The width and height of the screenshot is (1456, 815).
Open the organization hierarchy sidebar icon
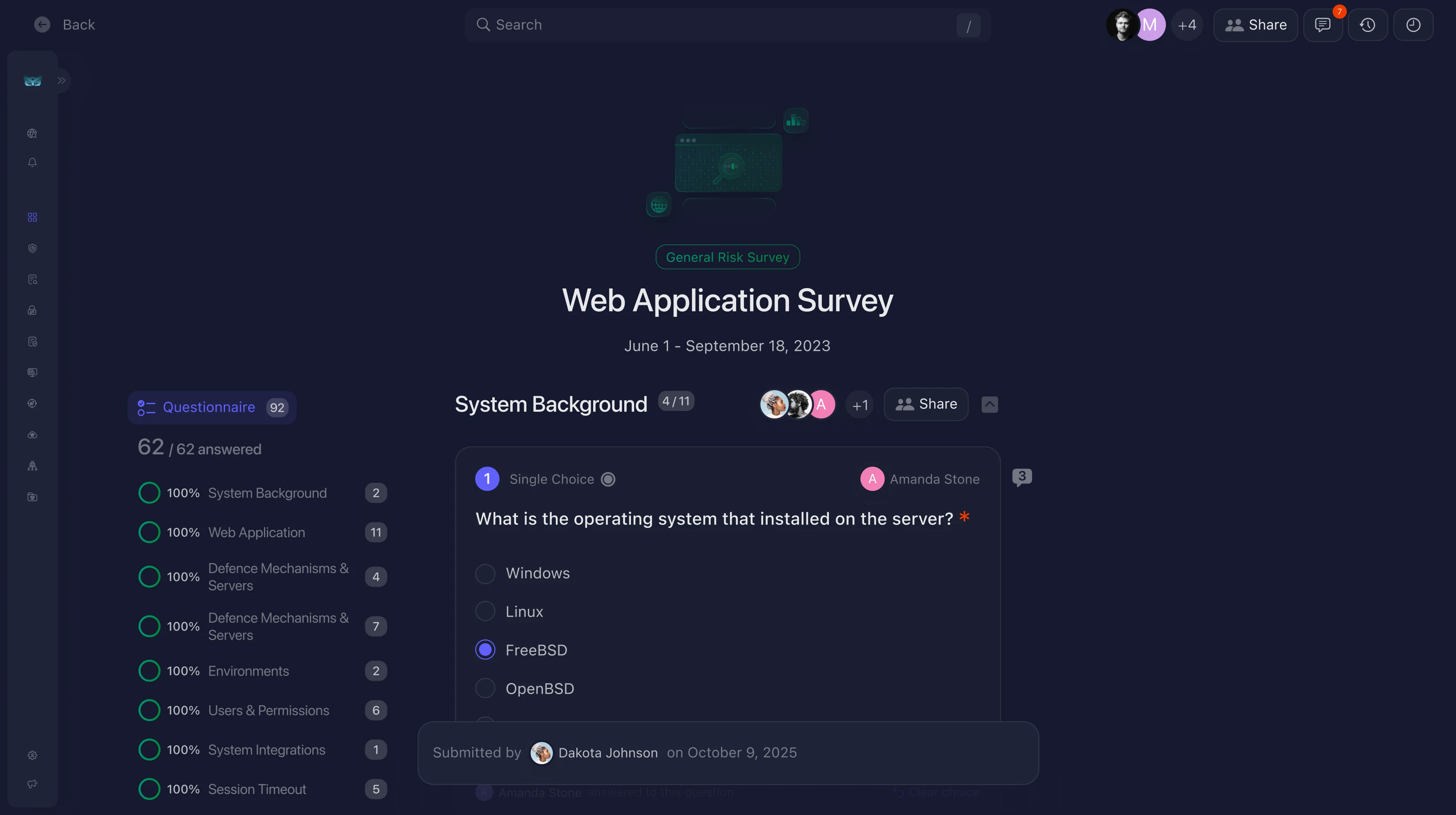click(32, 466)
